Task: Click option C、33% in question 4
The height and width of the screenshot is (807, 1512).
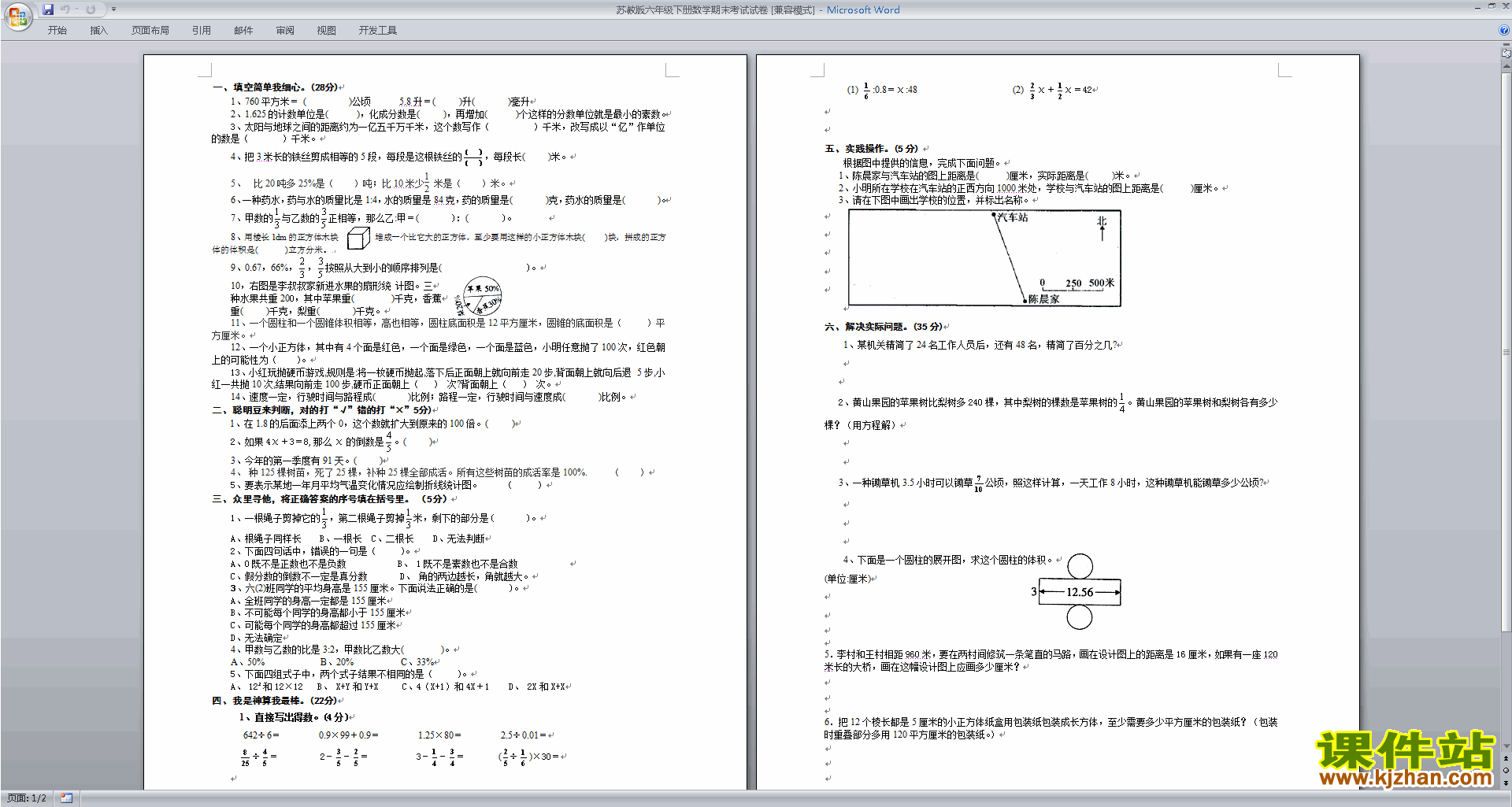Action: tap(417, 662)
